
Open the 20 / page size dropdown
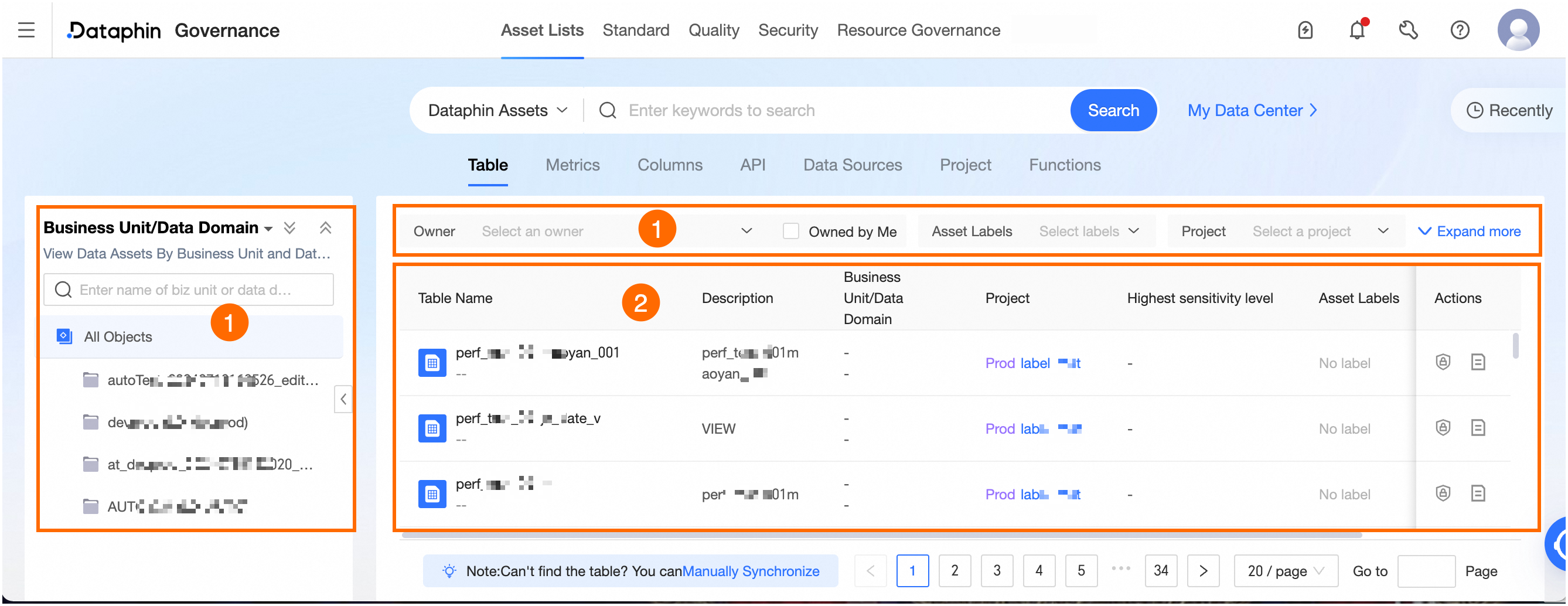pyautogui.click(x=1286, y=571)
